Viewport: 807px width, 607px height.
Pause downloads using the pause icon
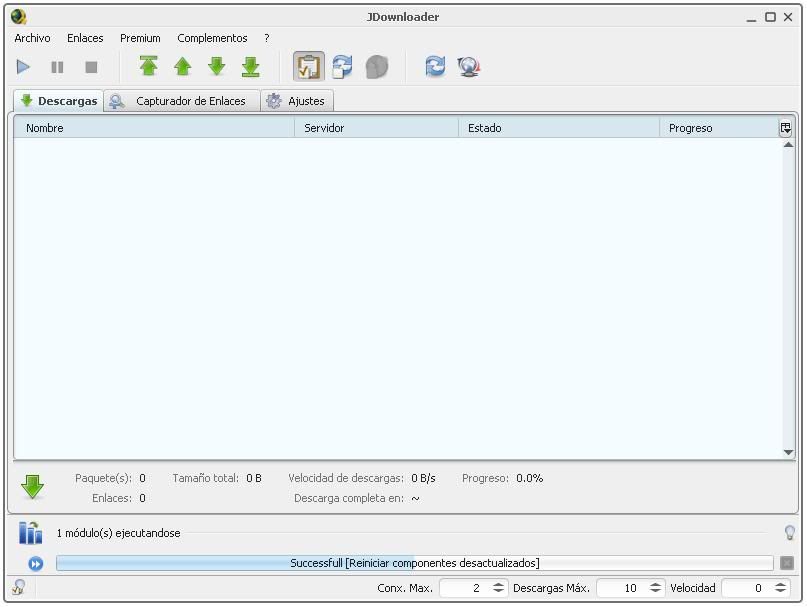point(58,67)
